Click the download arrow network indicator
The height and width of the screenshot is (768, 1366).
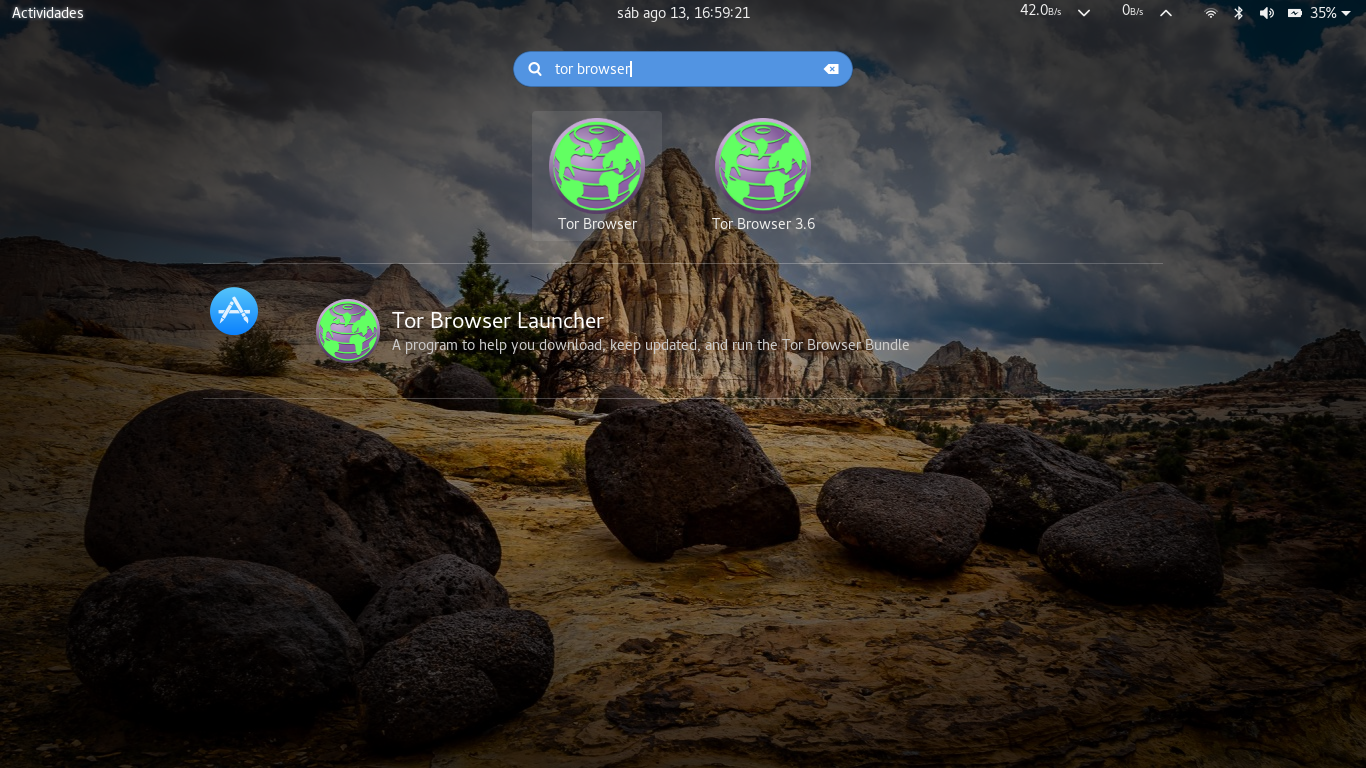pyautogui.click(x=1084, y=13)
